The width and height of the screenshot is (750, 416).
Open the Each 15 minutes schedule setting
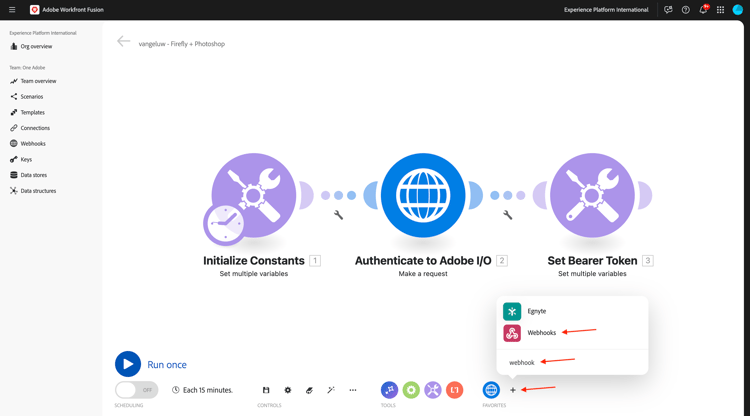[x=202, y=390]
